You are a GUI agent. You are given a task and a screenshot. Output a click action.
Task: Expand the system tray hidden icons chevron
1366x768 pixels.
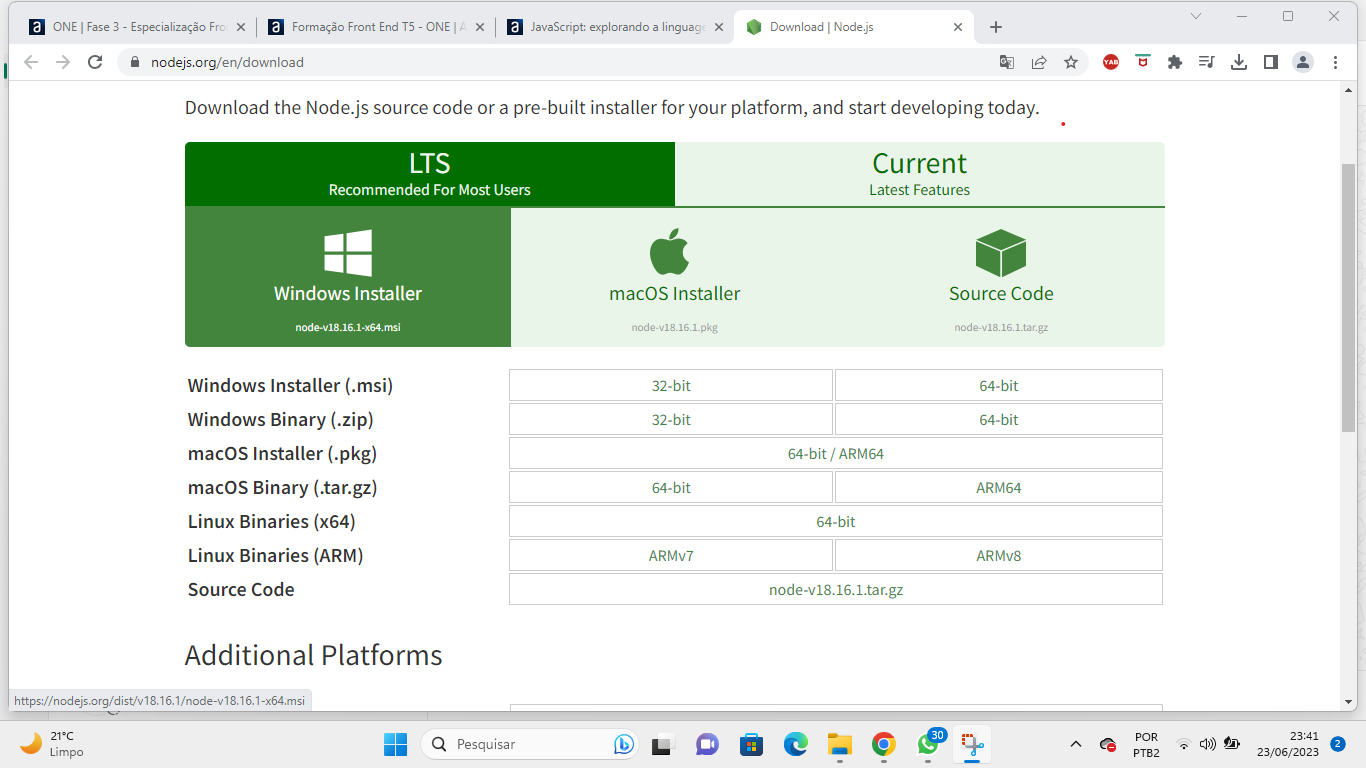(1076, 744)
